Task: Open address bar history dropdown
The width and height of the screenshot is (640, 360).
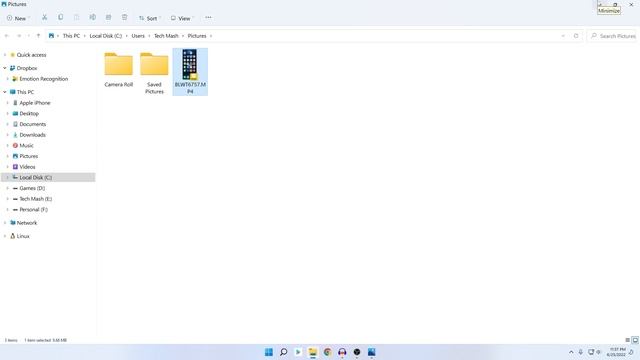Action: (x=563, y=36)
